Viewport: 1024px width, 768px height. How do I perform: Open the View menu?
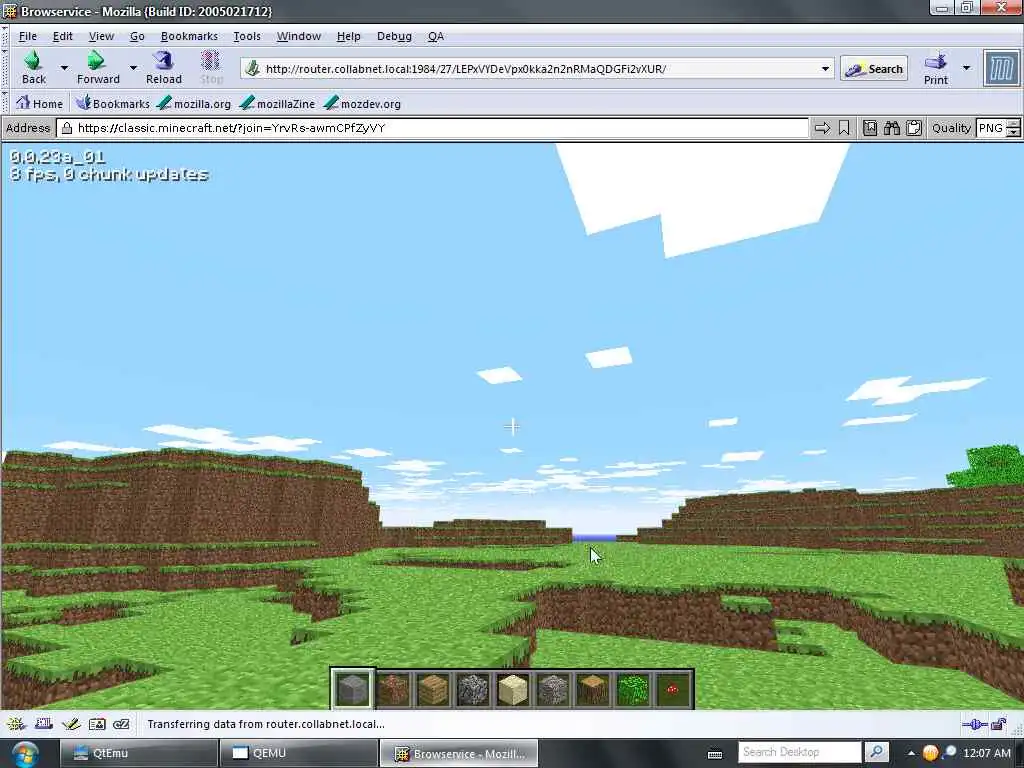[101, 37]
